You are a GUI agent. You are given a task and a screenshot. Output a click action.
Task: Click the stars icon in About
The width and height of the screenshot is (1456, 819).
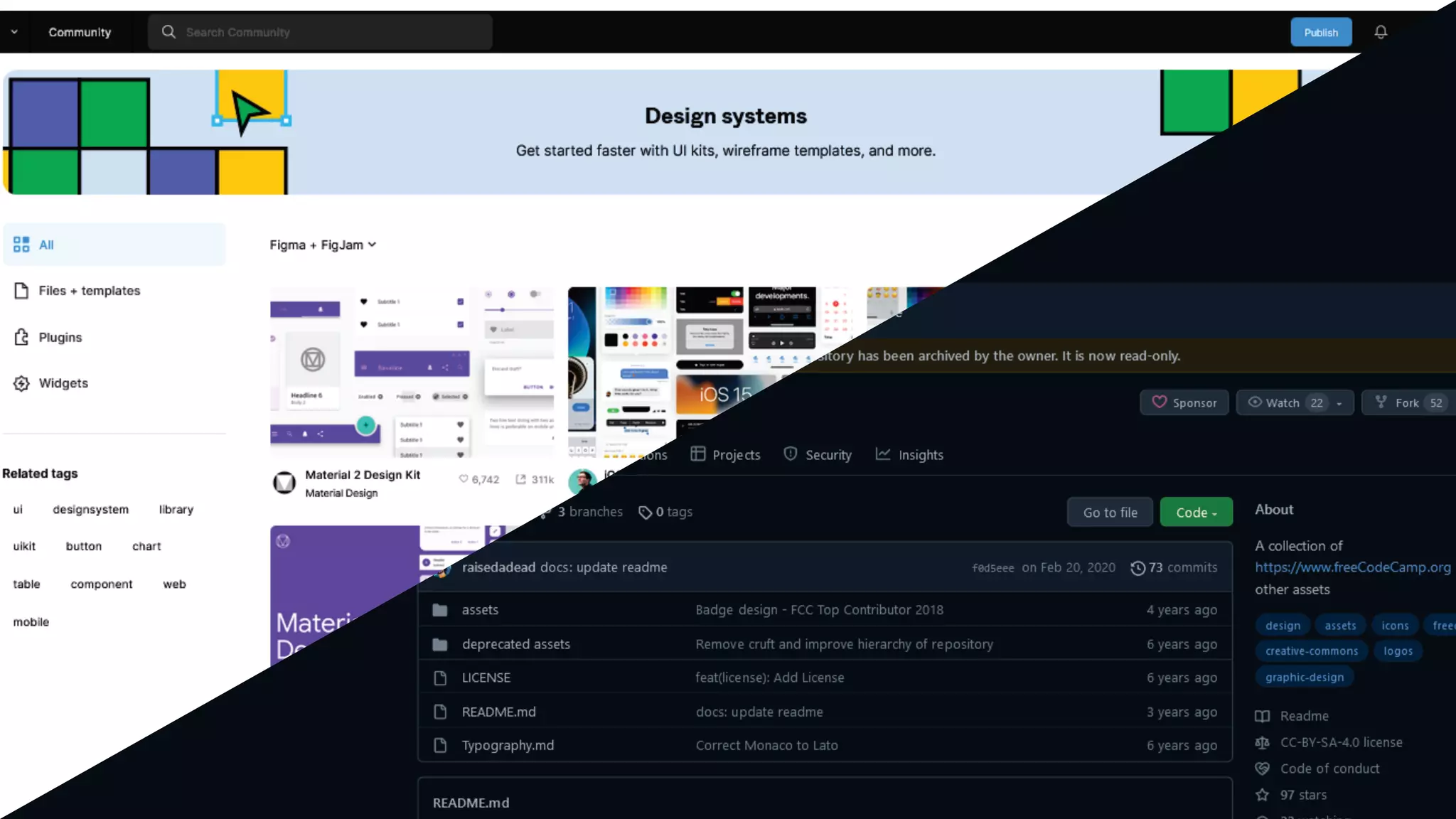[x=1262, y=795]
